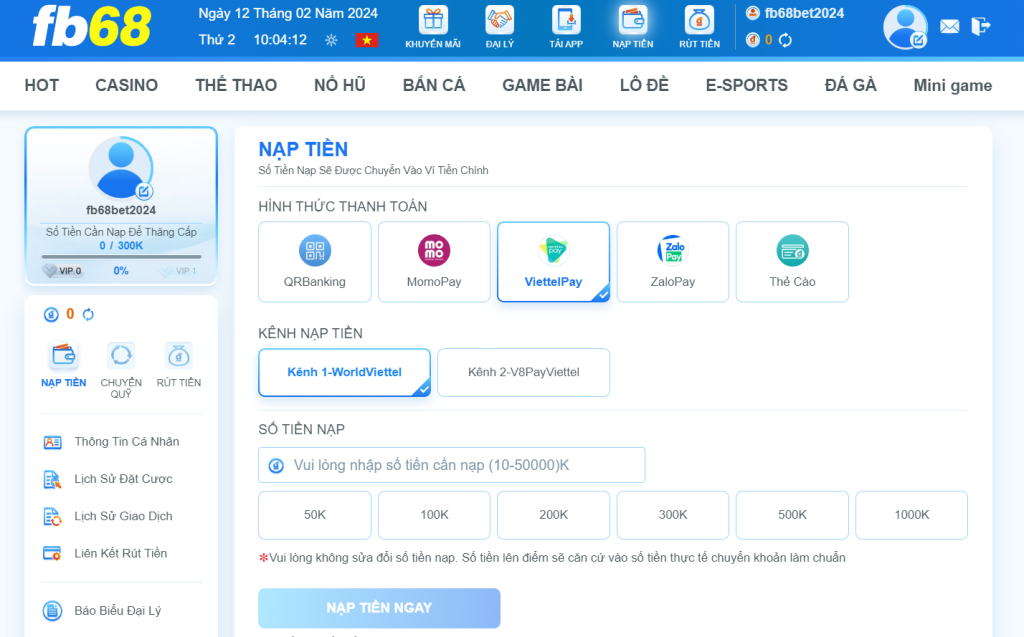This screenshot has height=637, width=1024.
Task: Choose ZaloPay payment method
Action: pyautogui.click(x=672, y=262)
